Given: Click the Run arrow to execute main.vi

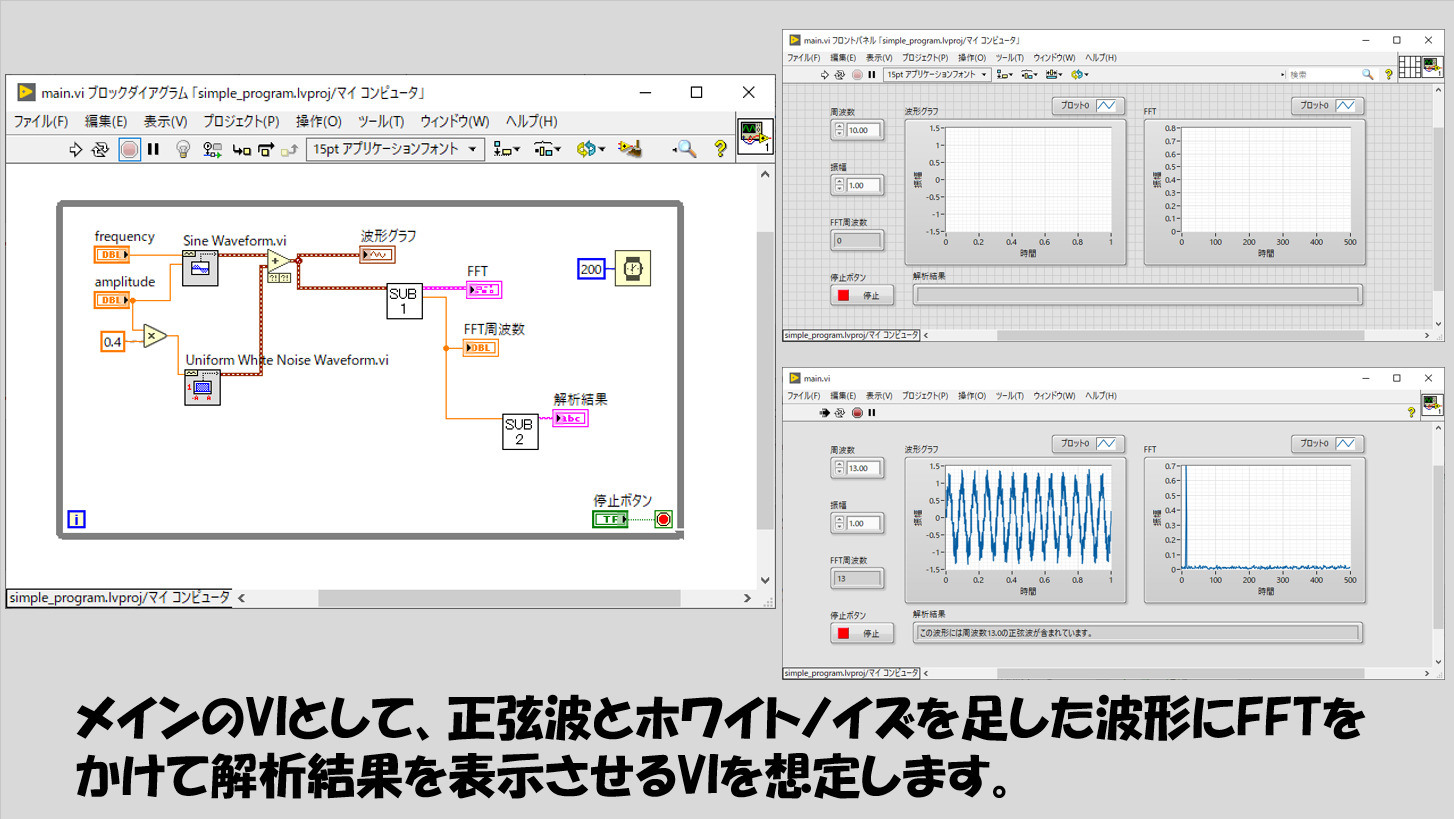Looking at the screenshot, I should pyautogui.click(x=75, y=148).
